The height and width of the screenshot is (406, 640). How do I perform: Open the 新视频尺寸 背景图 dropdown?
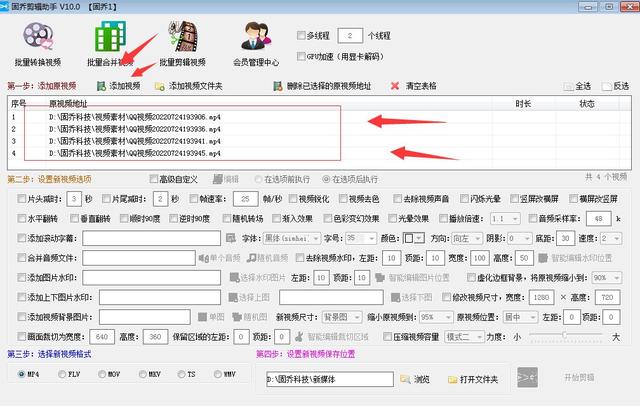[342, 317]
